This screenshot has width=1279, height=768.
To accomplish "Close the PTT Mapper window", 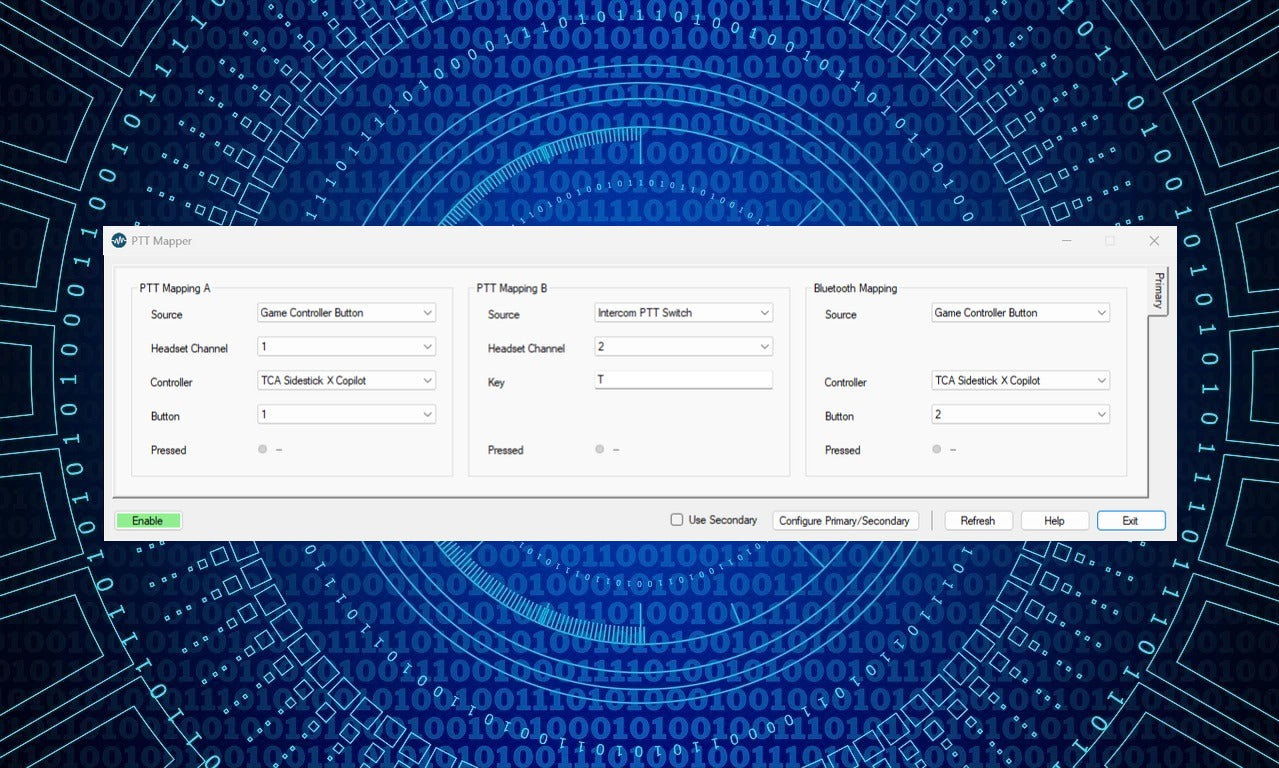I will [x=1154, y=241].
